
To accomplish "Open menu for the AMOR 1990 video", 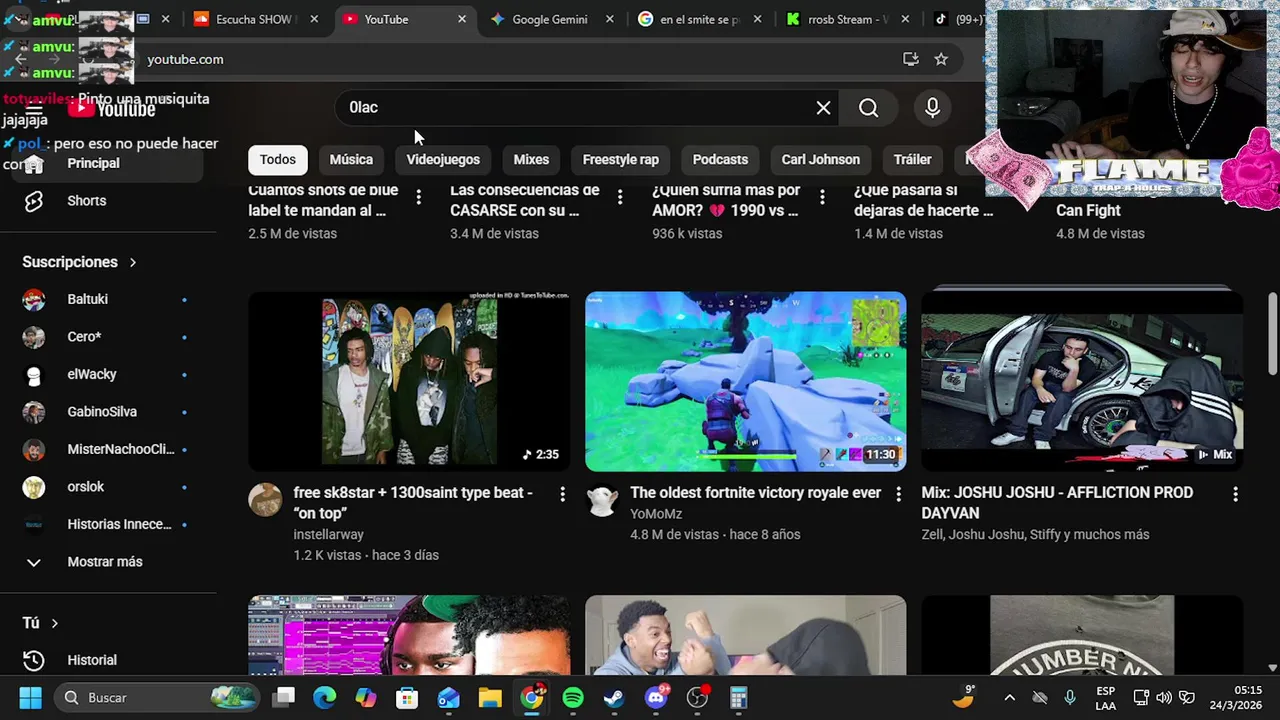I will [822, 198].
